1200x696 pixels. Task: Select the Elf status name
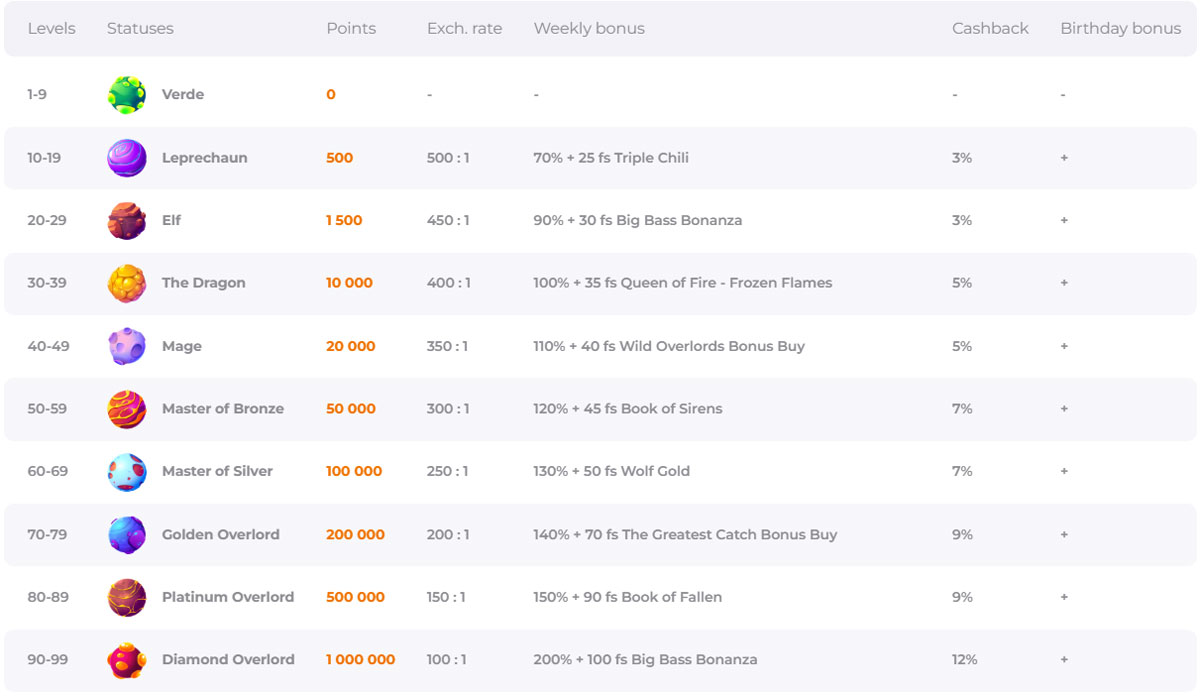coord(171,220)
